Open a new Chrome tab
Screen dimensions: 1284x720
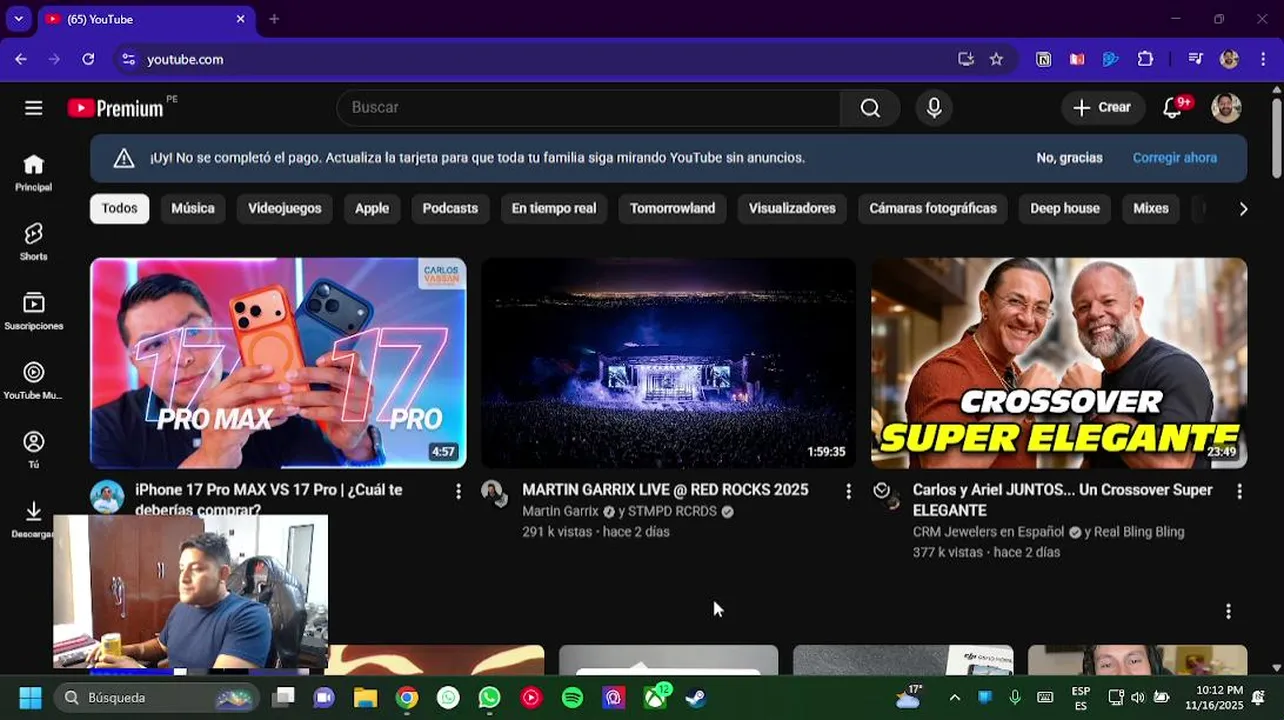274,19
